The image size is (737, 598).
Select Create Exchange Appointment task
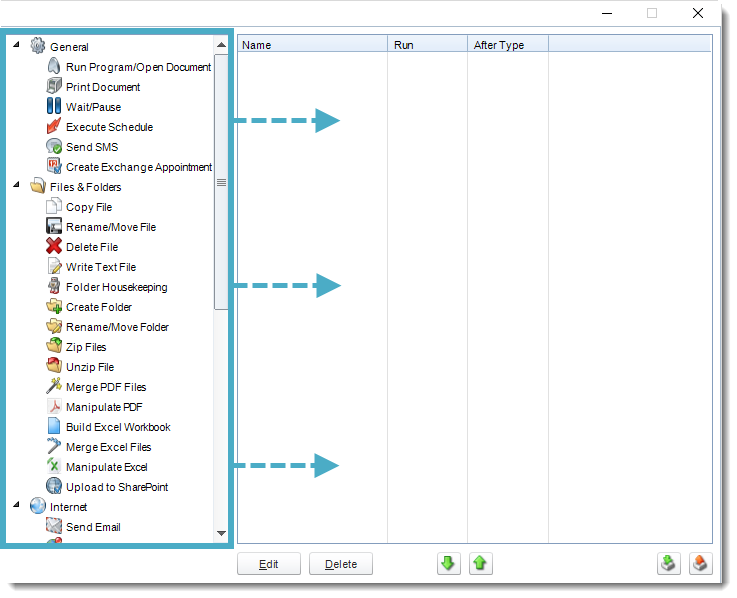pyautogui.click(x=139, y=167)
